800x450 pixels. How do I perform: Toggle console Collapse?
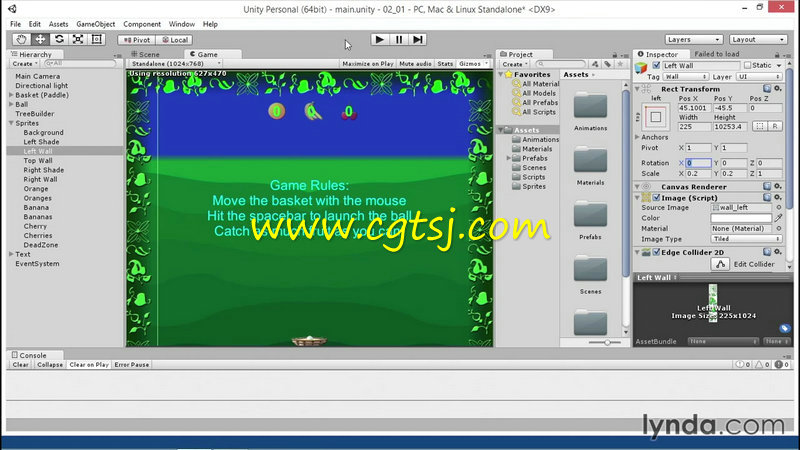[49, 365]
